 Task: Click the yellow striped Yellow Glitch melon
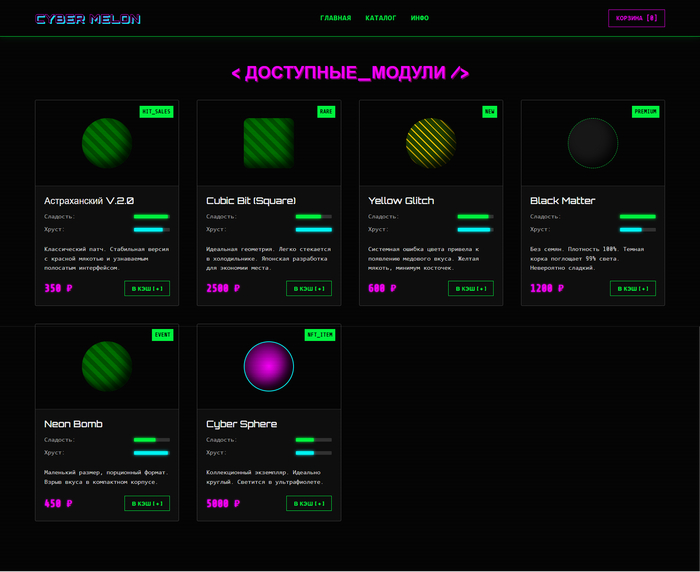pyautogui.click(x=431, y=143)
